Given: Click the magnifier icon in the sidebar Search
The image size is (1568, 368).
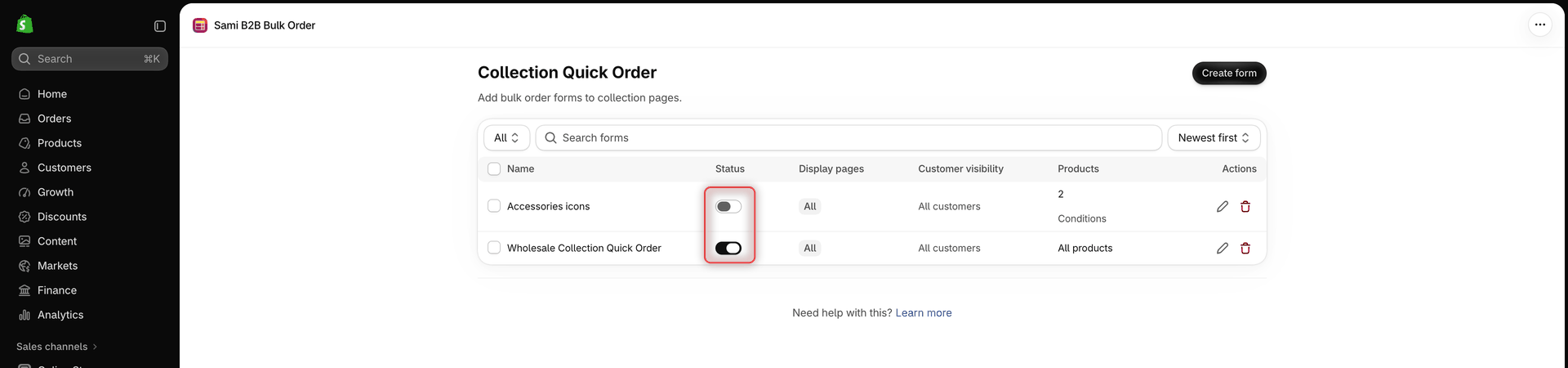Looking at the screenshot, I should coord(24,59).
